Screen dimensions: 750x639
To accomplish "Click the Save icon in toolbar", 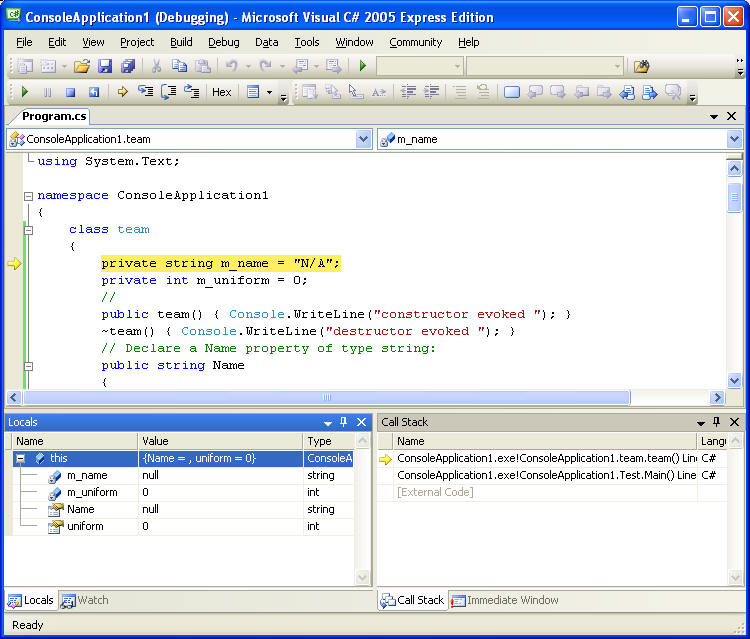I will pyautogui.click(x=105, y=66).
